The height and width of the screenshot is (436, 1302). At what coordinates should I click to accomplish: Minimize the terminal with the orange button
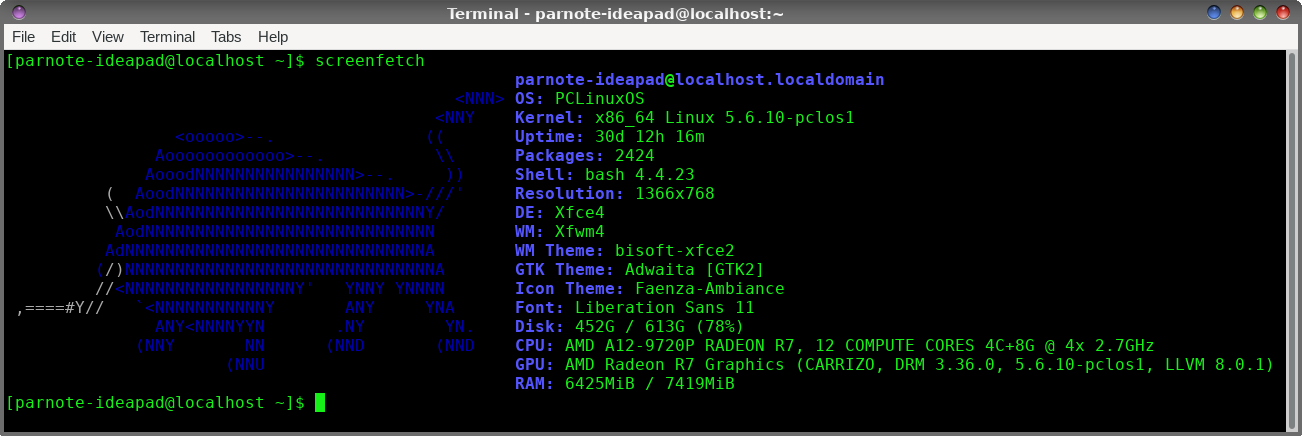tap(1237, 13)
